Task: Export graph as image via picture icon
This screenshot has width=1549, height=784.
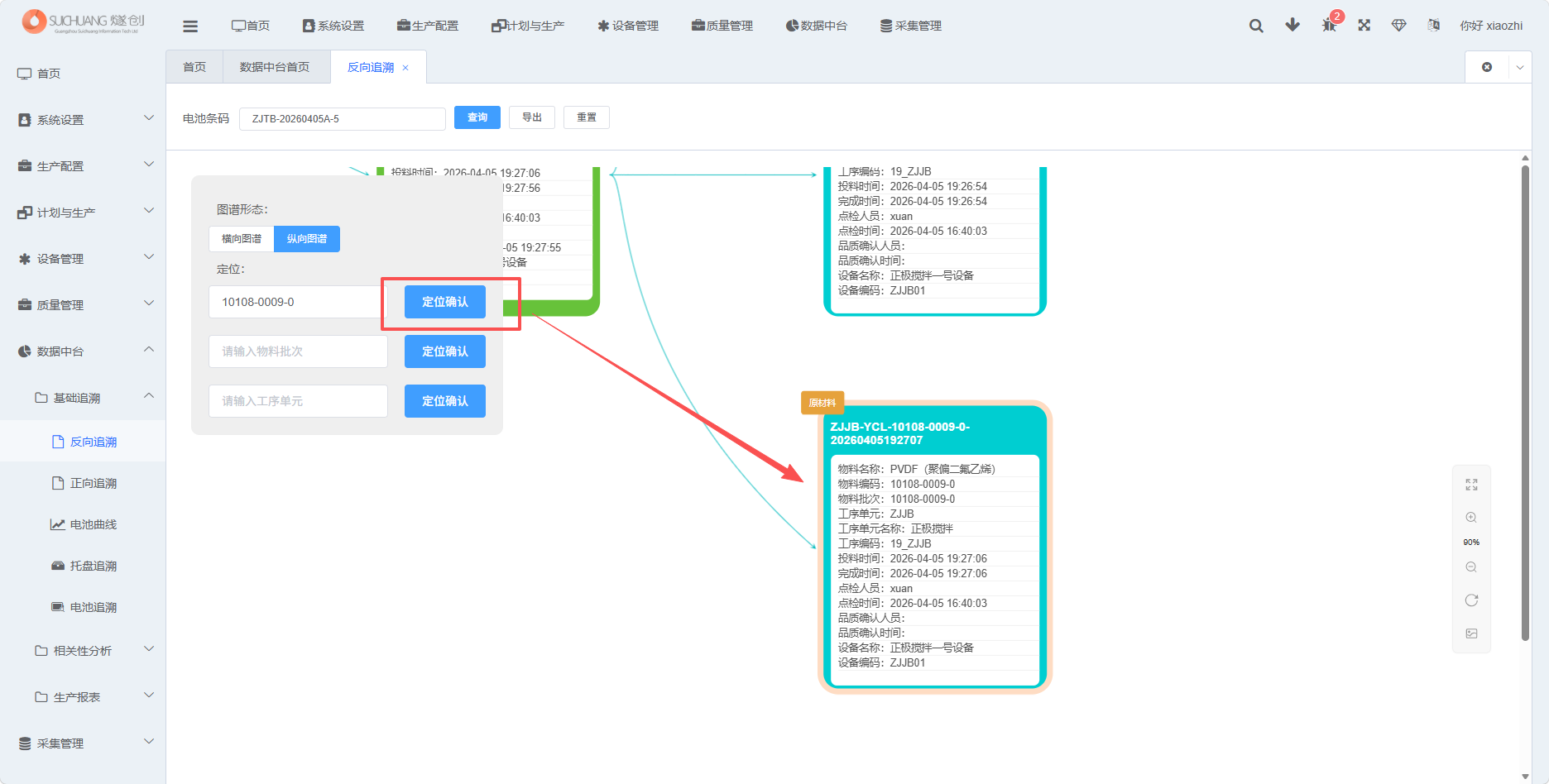Action: click(x=1471, y=633)
